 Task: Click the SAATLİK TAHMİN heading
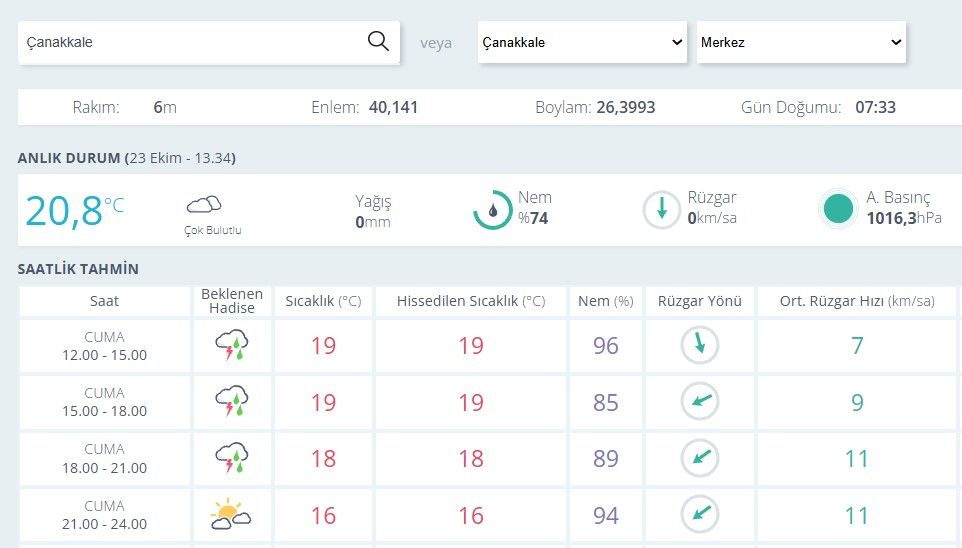[78, 269]
